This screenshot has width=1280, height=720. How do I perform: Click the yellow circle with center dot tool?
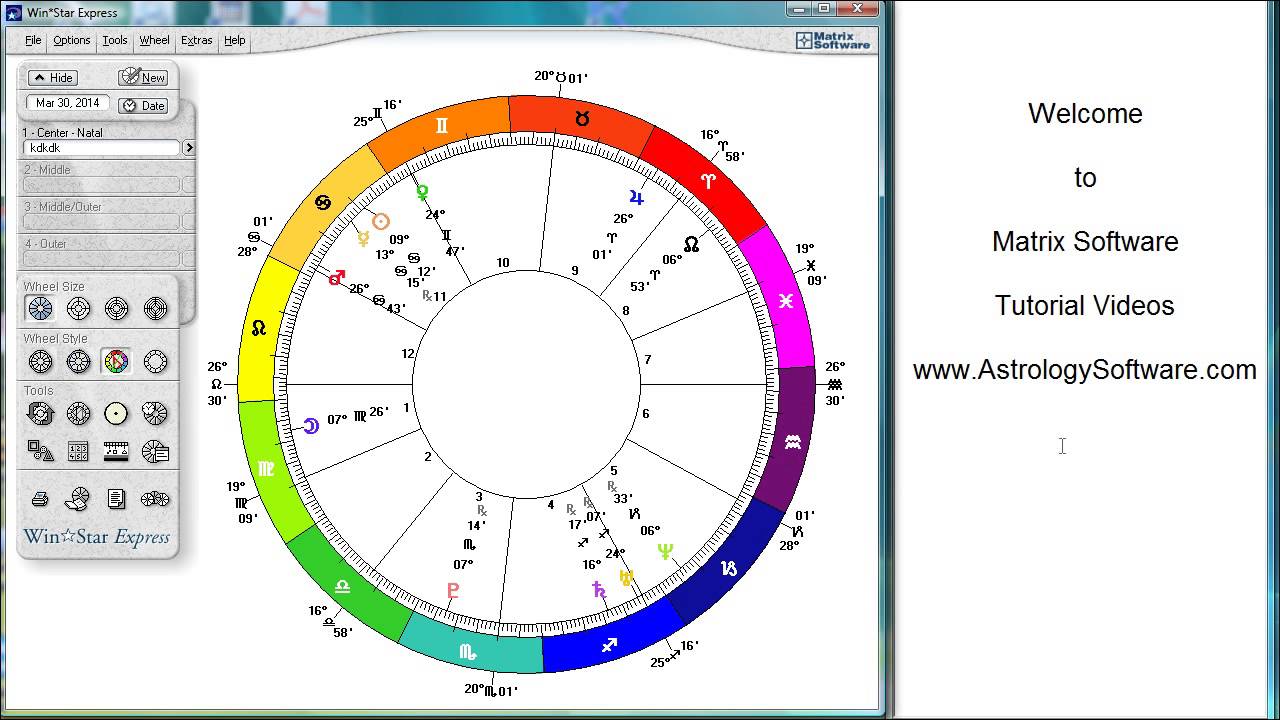click(x=116, y=413)
